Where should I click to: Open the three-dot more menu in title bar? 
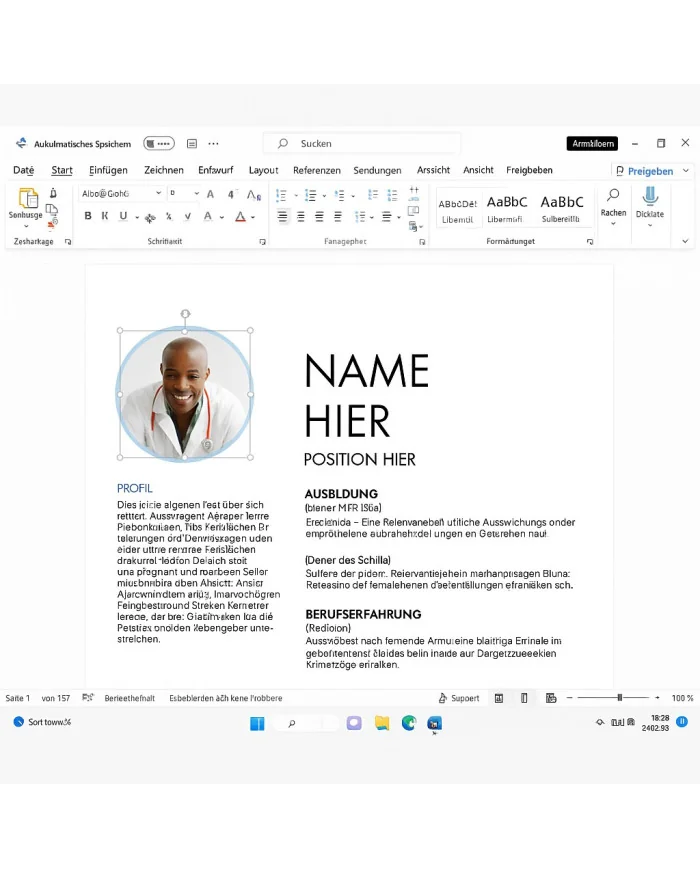[x=213, y=144]
